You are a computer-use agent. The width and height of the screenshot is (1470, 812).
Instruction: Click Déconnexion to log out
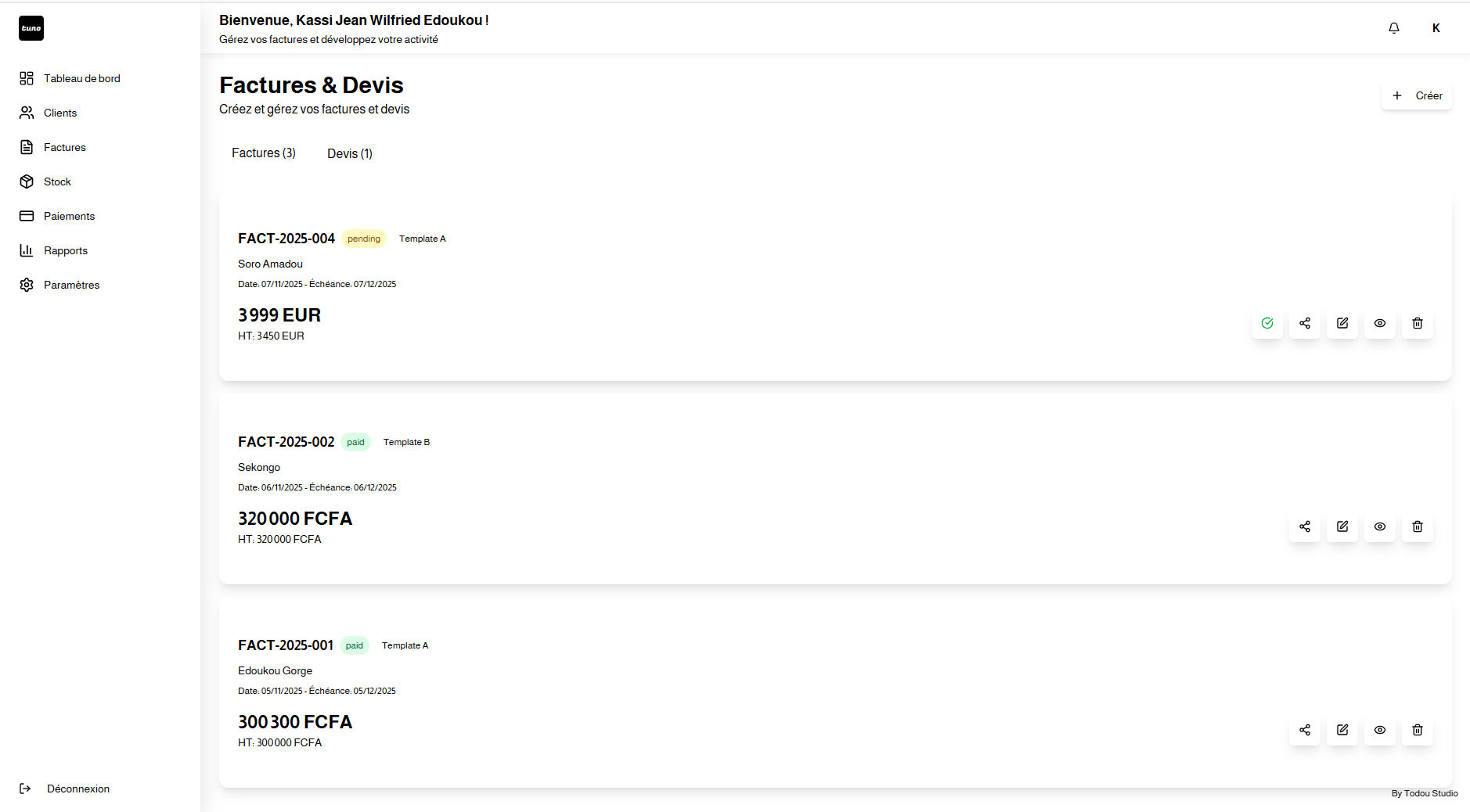pos(77,789)
